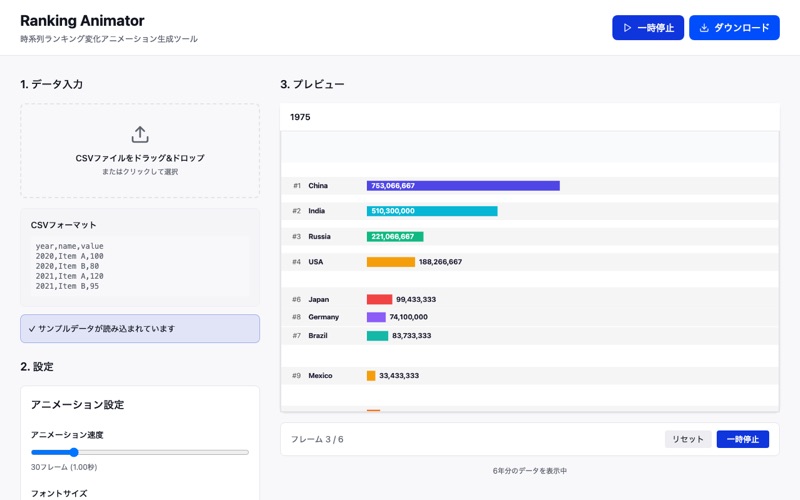
Task: Click the 一時停止 button beside リセット
Action: pyautogui.click(x=743, y=439)
